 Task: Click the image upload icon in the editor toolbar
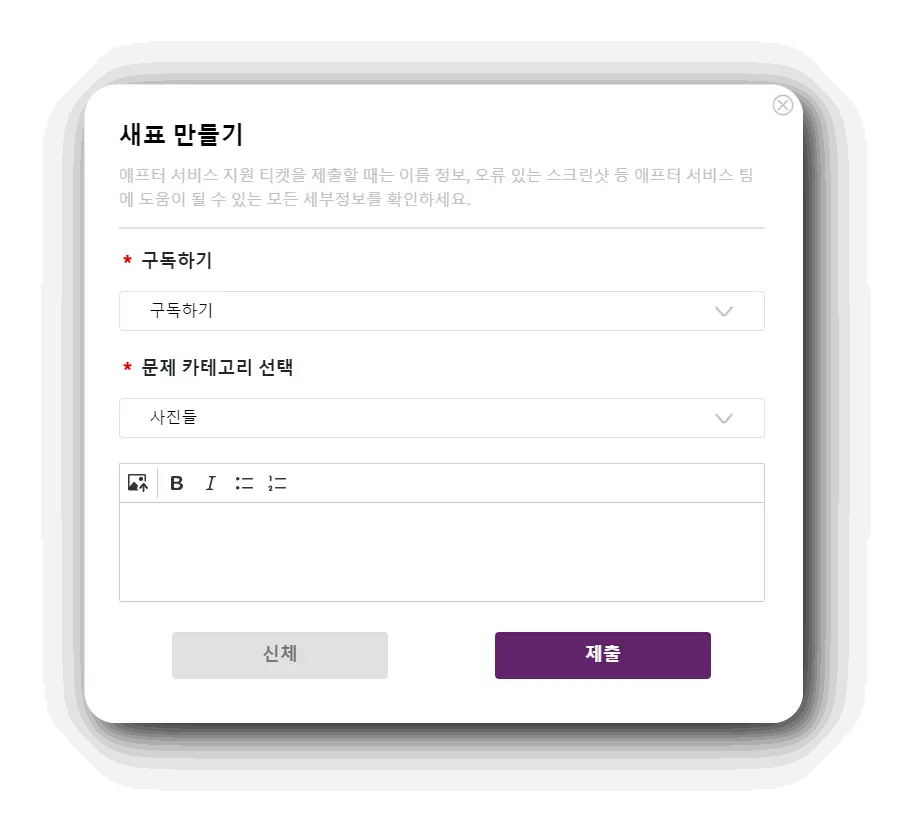[138, 482]
